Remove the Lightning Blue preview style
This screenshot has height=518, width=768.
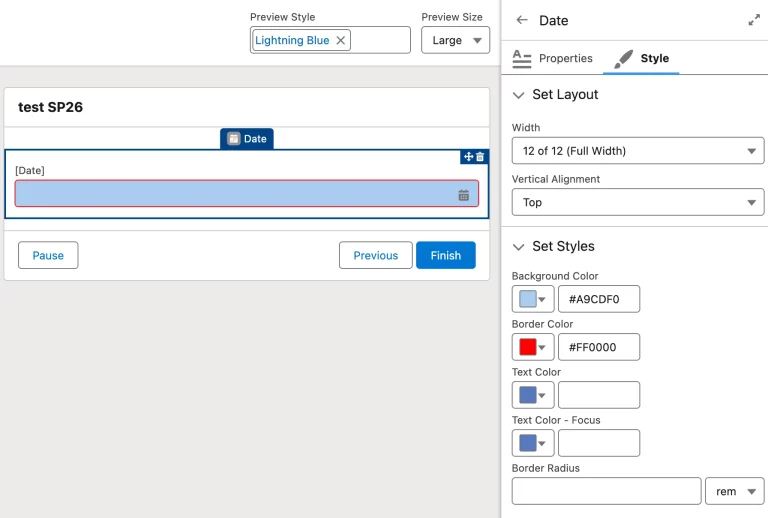(x=341, y=40)
